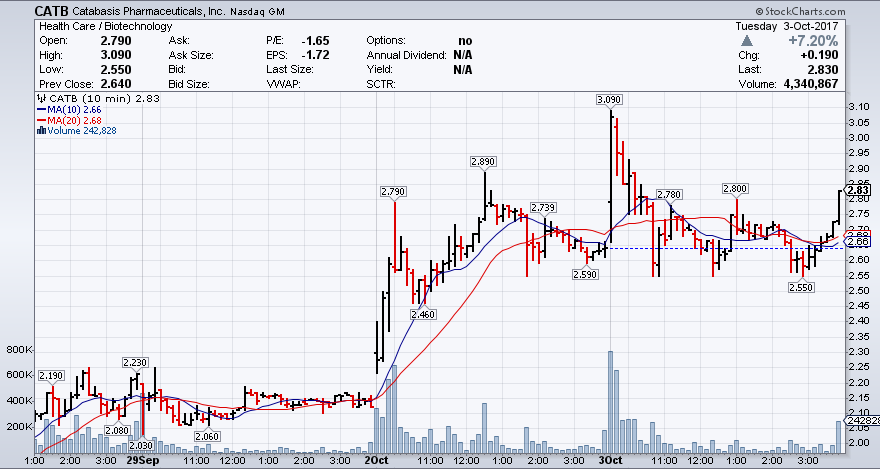
Task: Click the 242828 volume tag on axis
Action: [860, 422]
